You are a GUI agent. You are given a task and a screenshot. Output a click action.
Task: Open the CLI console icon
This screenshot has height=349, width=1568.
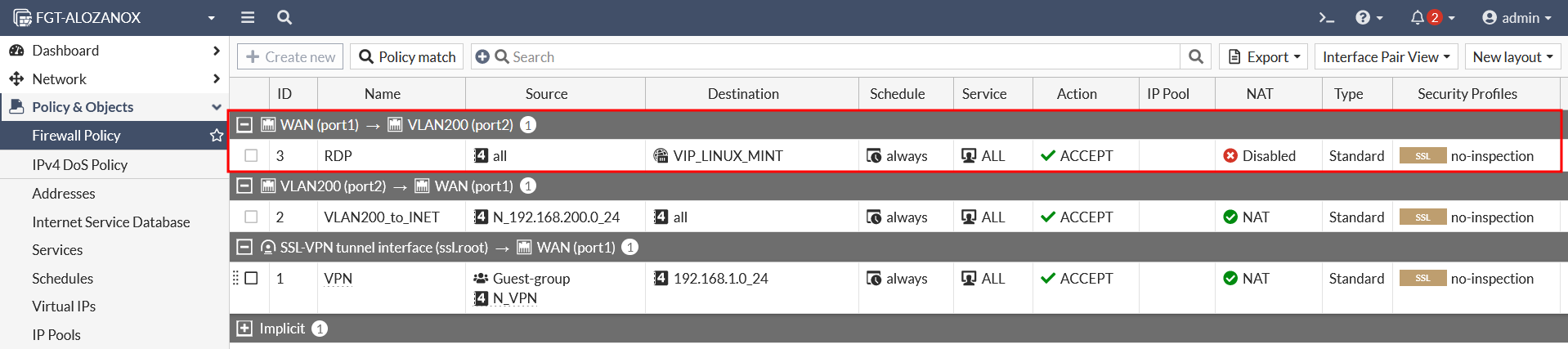click(1327, 17)
